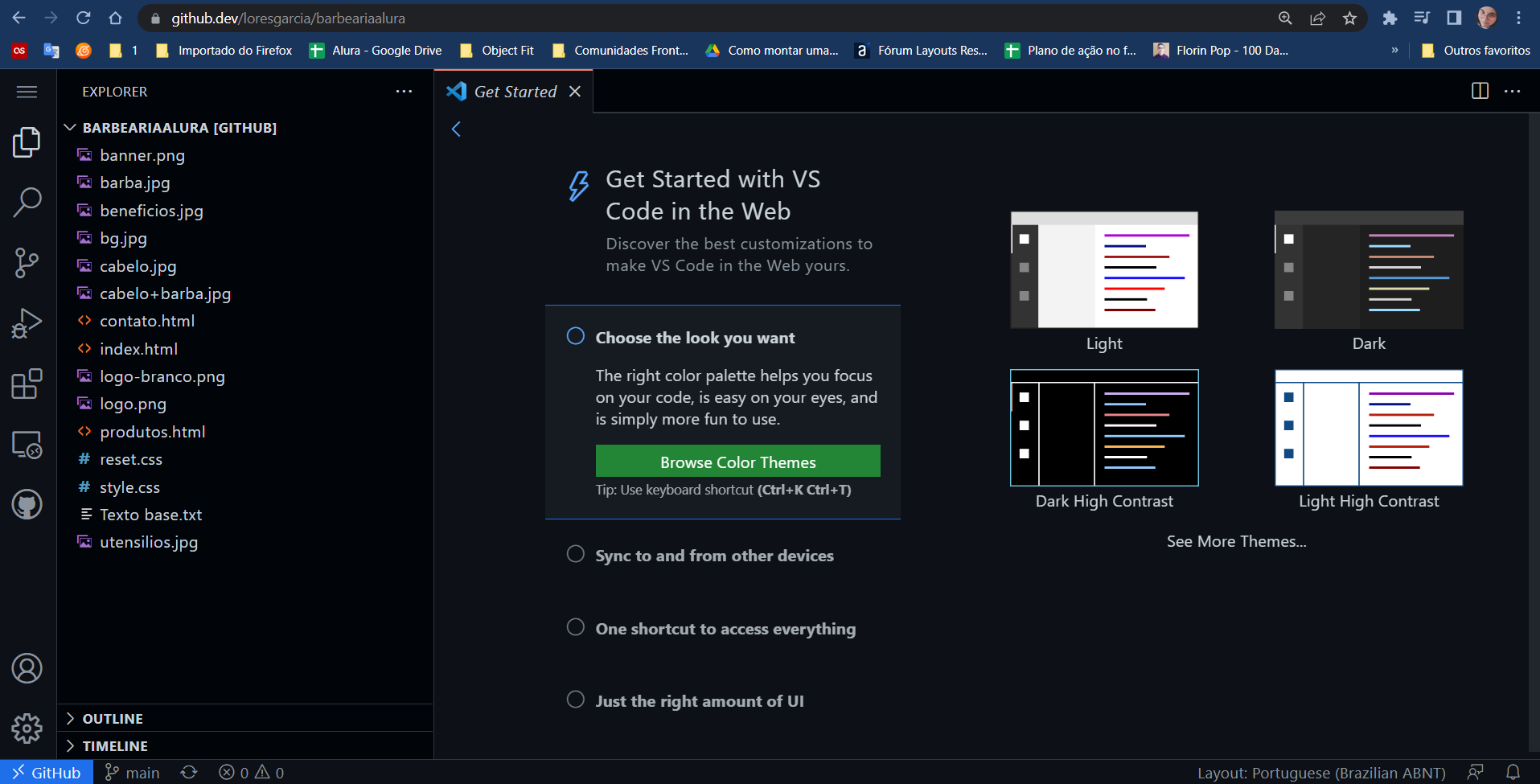Switch to the Get Started tab
Screen dimensions: 1540x784
(515, 92)
